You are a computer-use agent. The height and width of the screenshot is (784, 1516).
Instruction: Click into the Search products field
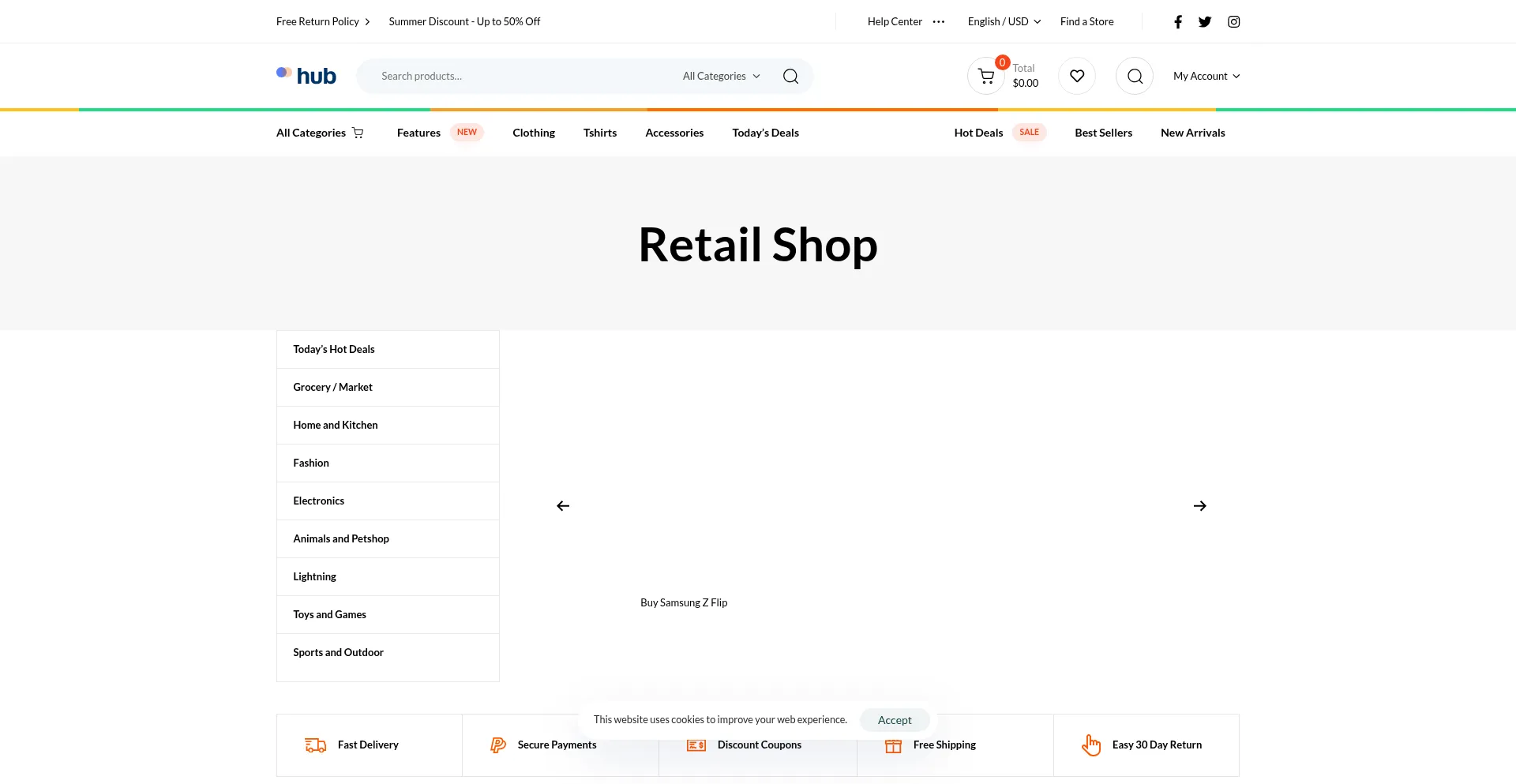521,77
